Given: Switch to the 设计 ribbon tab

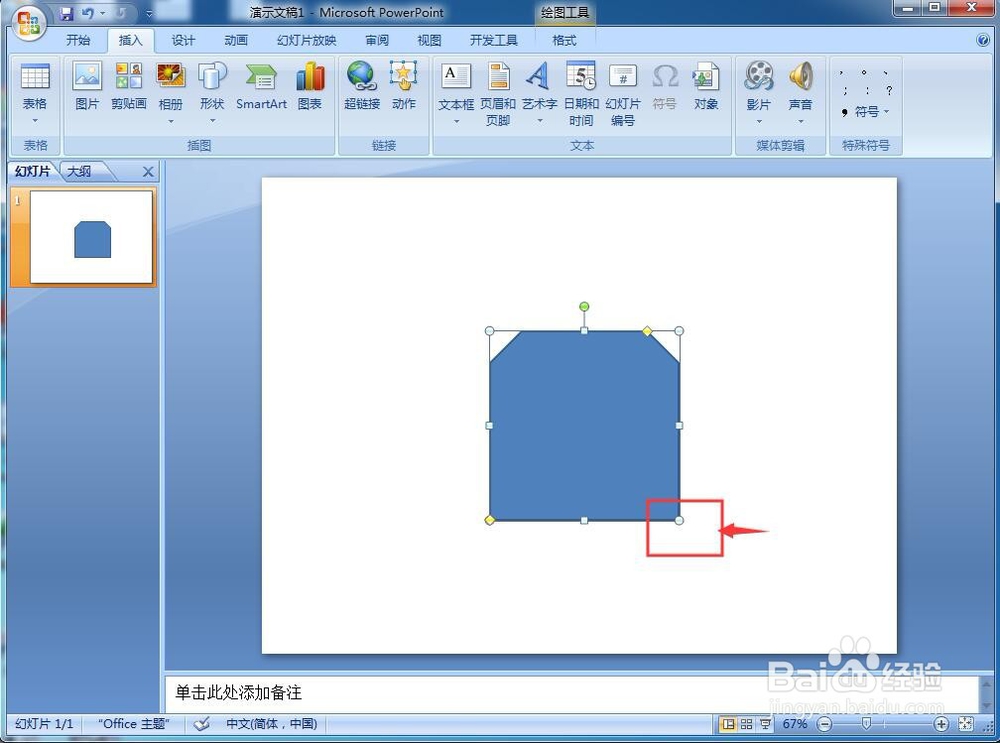Looking at the screenshot, I should [x=183, y=40].
